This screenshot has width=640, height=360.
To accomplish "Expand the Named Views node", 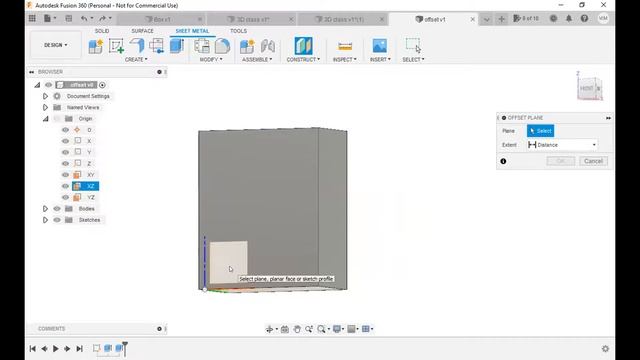I will click(x=45, y=107).
